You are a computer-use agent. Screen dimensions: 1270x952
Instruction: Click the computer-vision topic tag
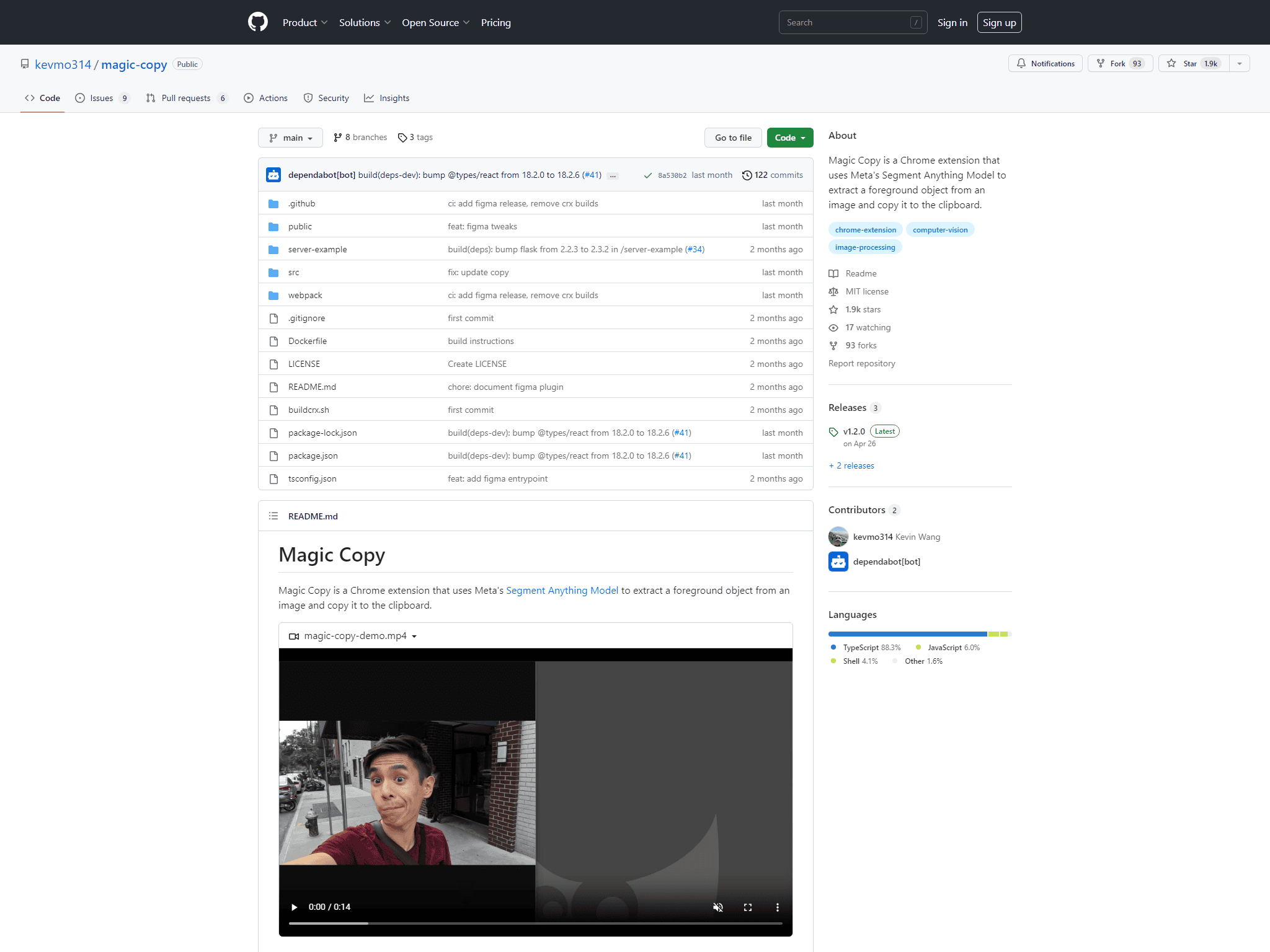point(940,230)
